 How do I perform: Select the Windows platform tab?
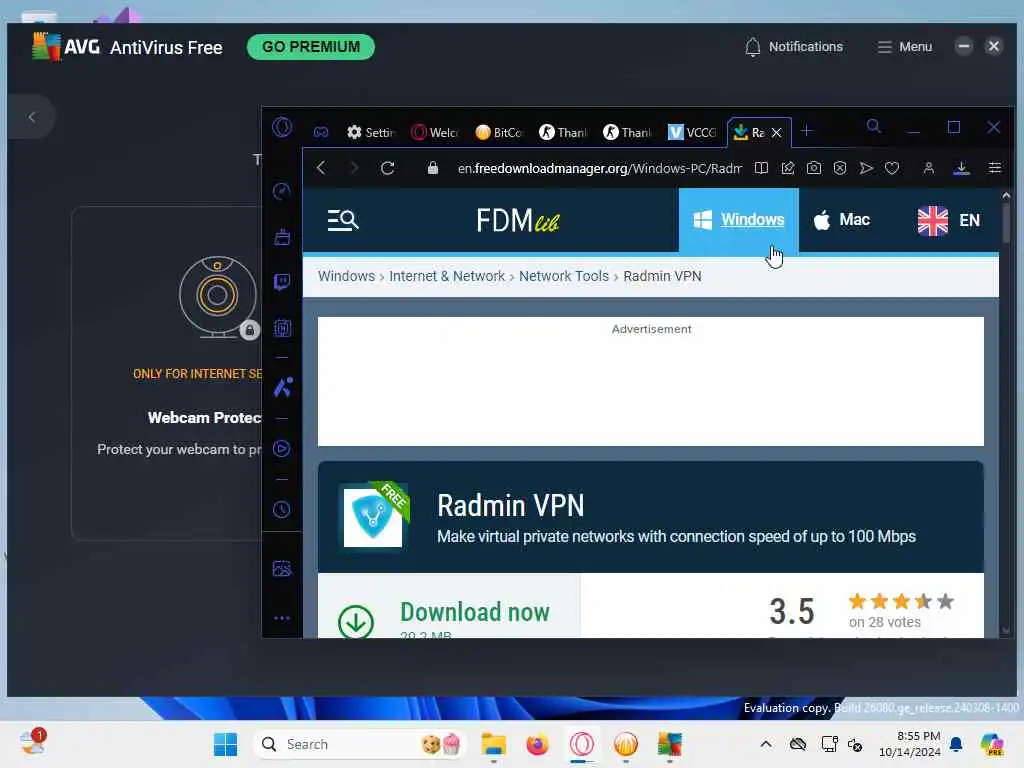pyautogui.click(x=739, y=220)
